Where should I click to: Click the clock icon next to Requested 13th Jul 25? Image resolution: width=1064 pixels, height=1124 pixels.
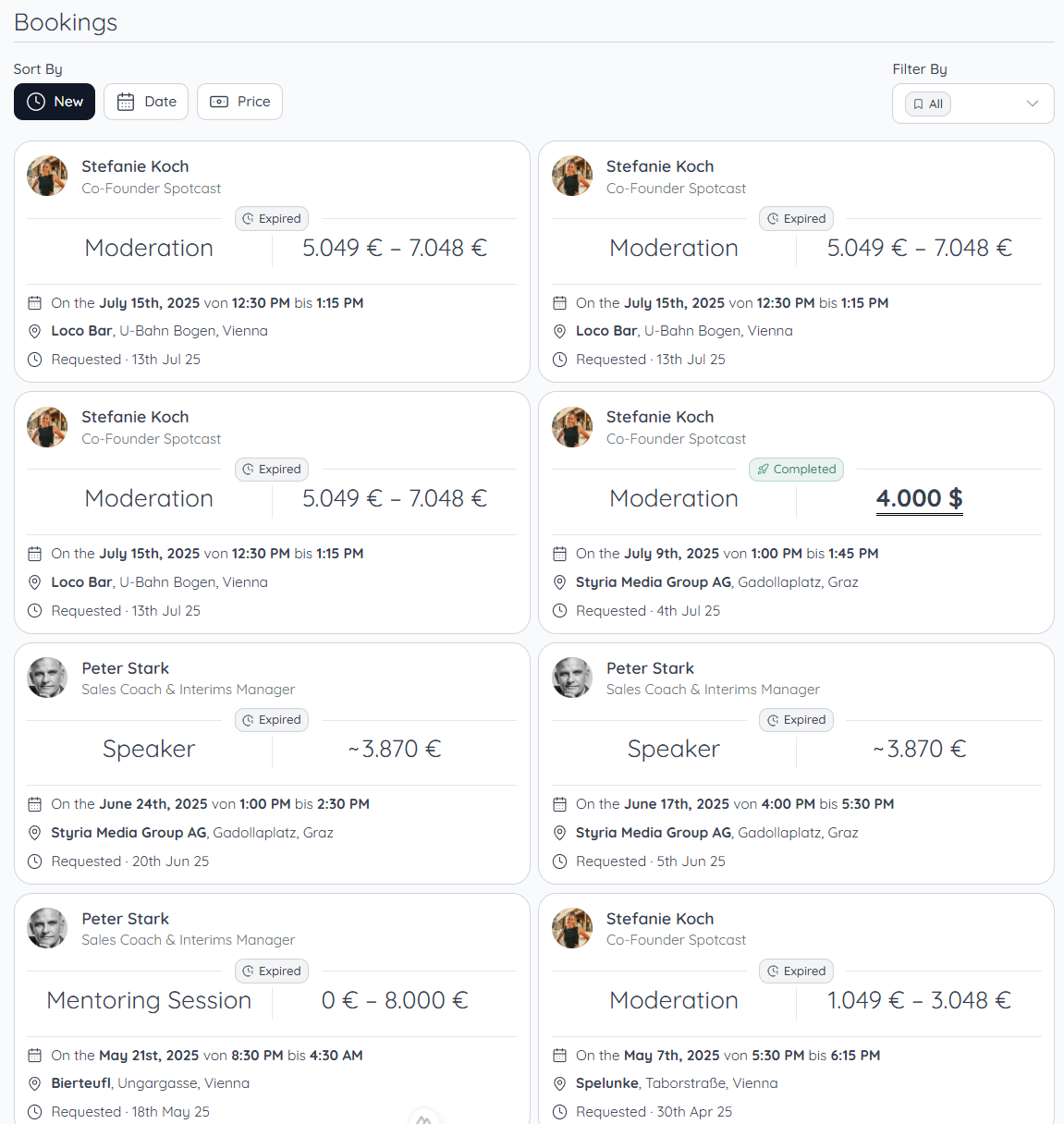click(35, 360)
